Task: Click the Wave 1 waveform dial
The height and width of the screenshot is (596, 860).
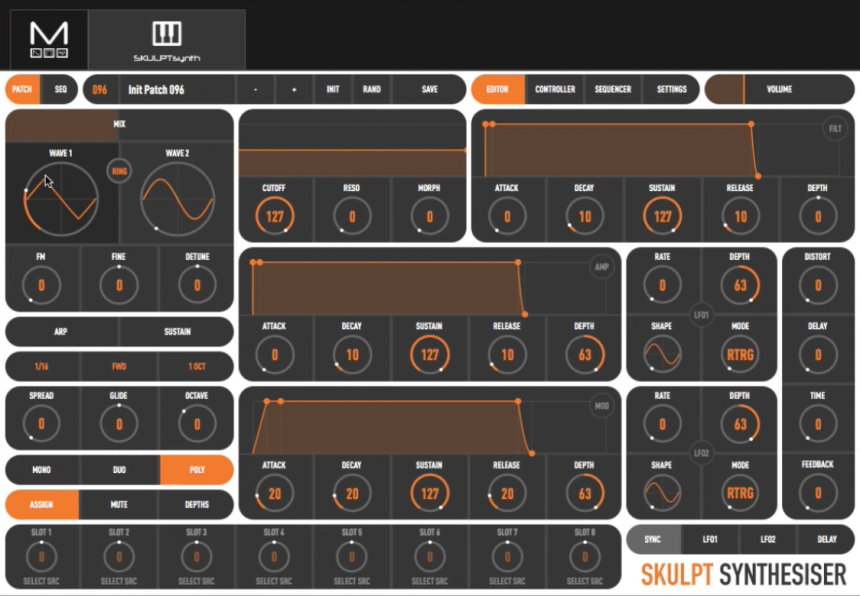Action: [61, 199]
